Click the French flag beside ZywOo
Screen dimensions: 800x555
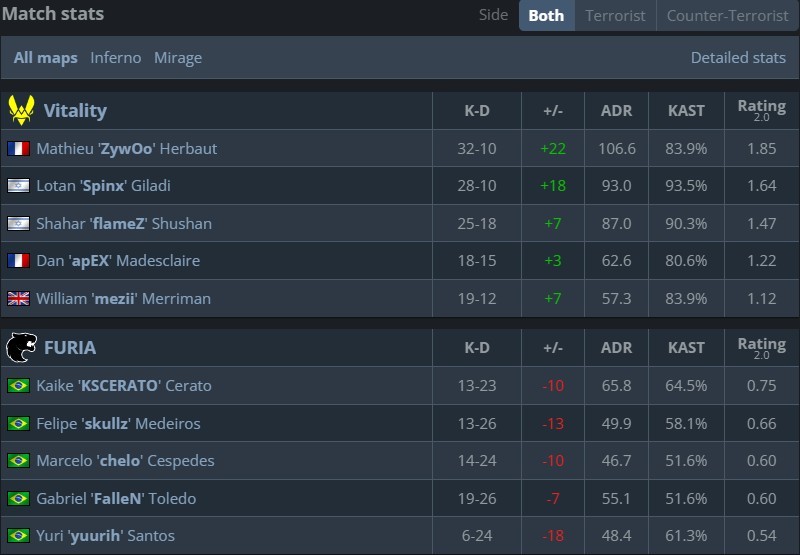18,148
